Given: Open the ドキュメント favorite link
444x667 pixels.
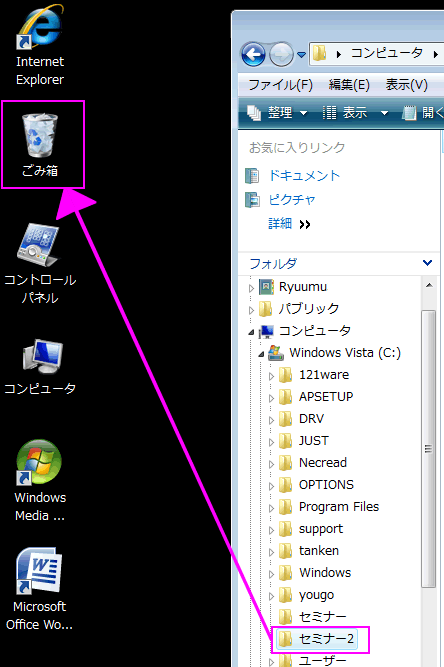Looking at the screenshot, I should click(x=304, y=175).
